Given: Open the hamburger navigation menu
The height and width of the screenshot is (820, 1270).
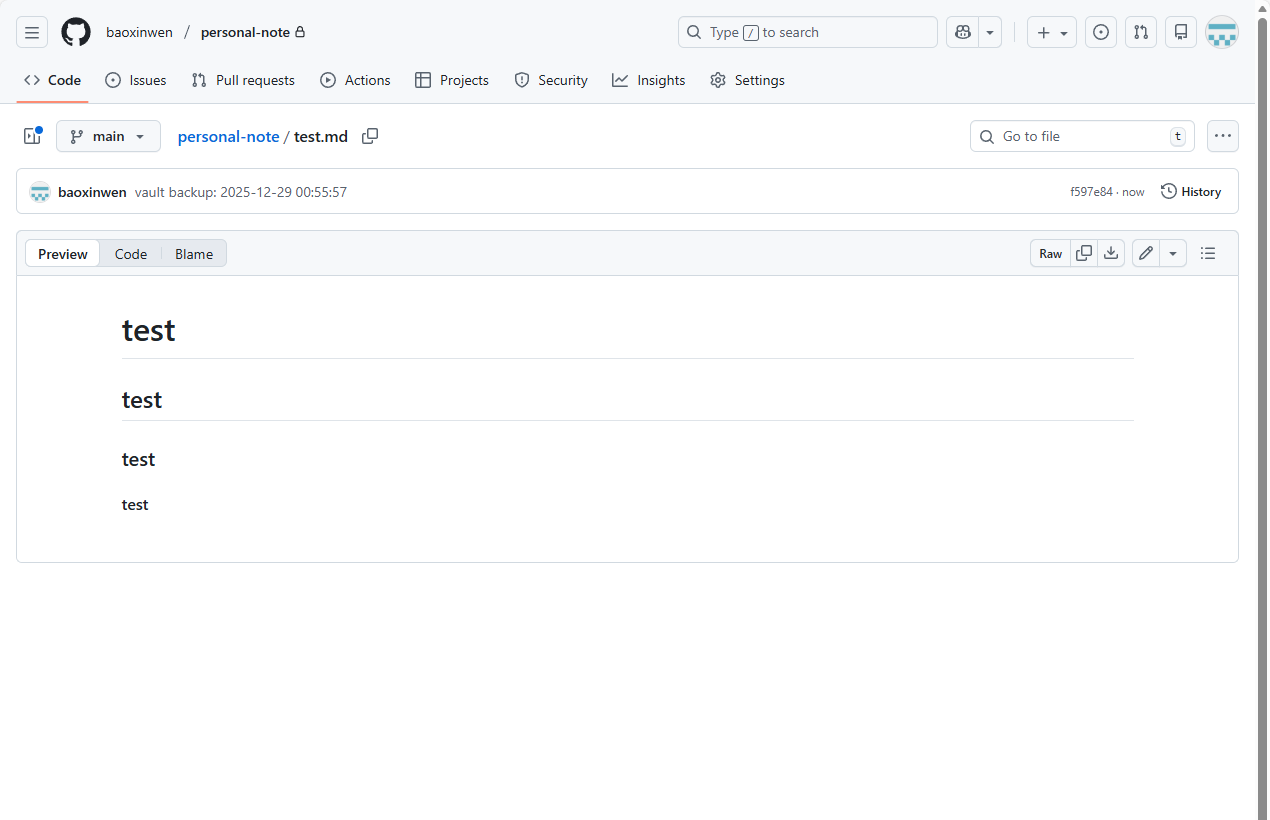Looking at the screenshot, I should (x=32, y=32).
